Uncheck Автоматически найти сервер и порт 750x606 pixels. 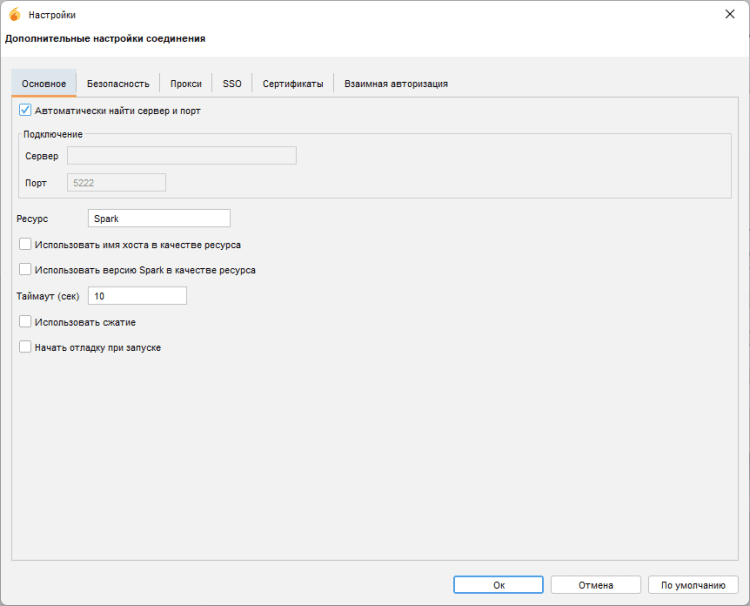pos(26,111)
